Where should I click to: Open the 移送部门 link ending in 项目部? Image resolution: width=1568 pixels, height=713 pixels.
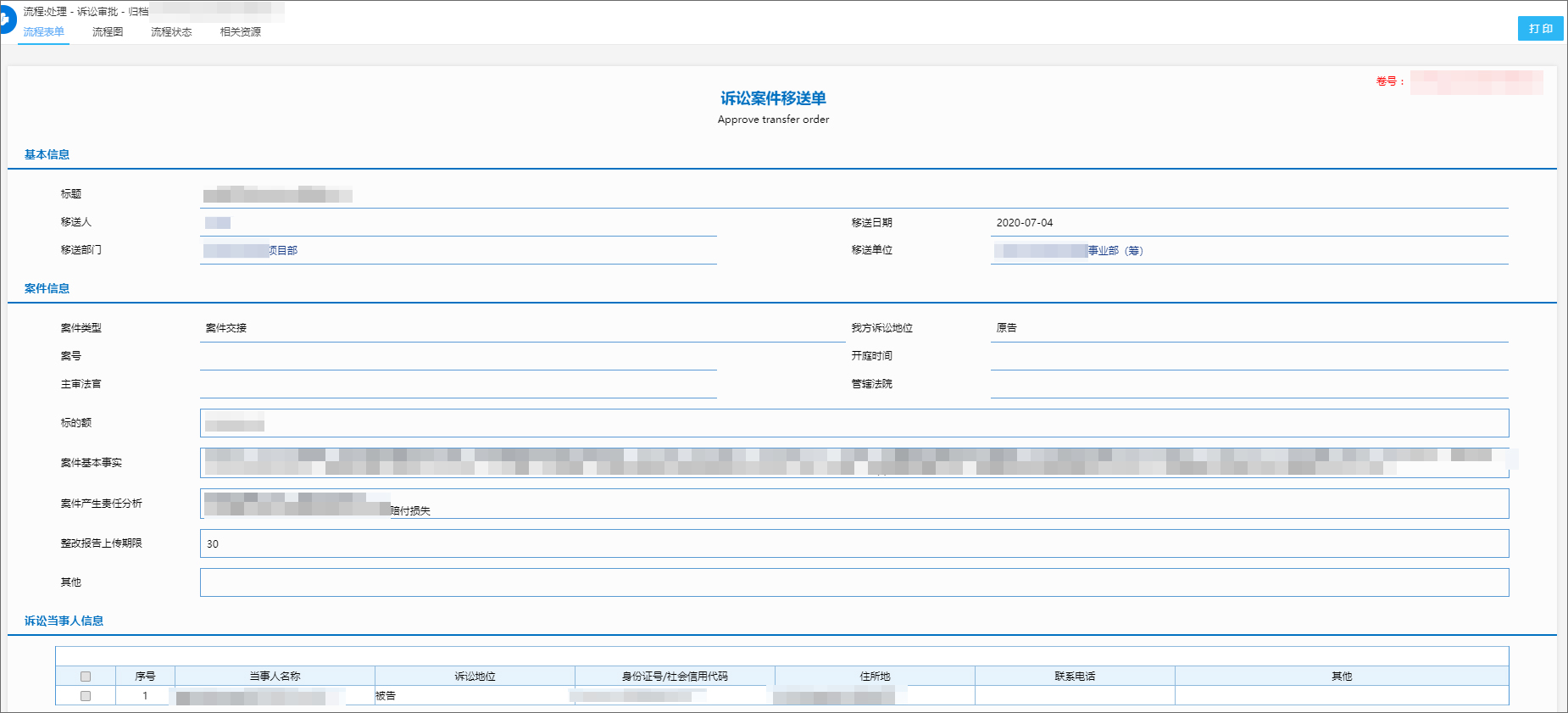point(251,251)
